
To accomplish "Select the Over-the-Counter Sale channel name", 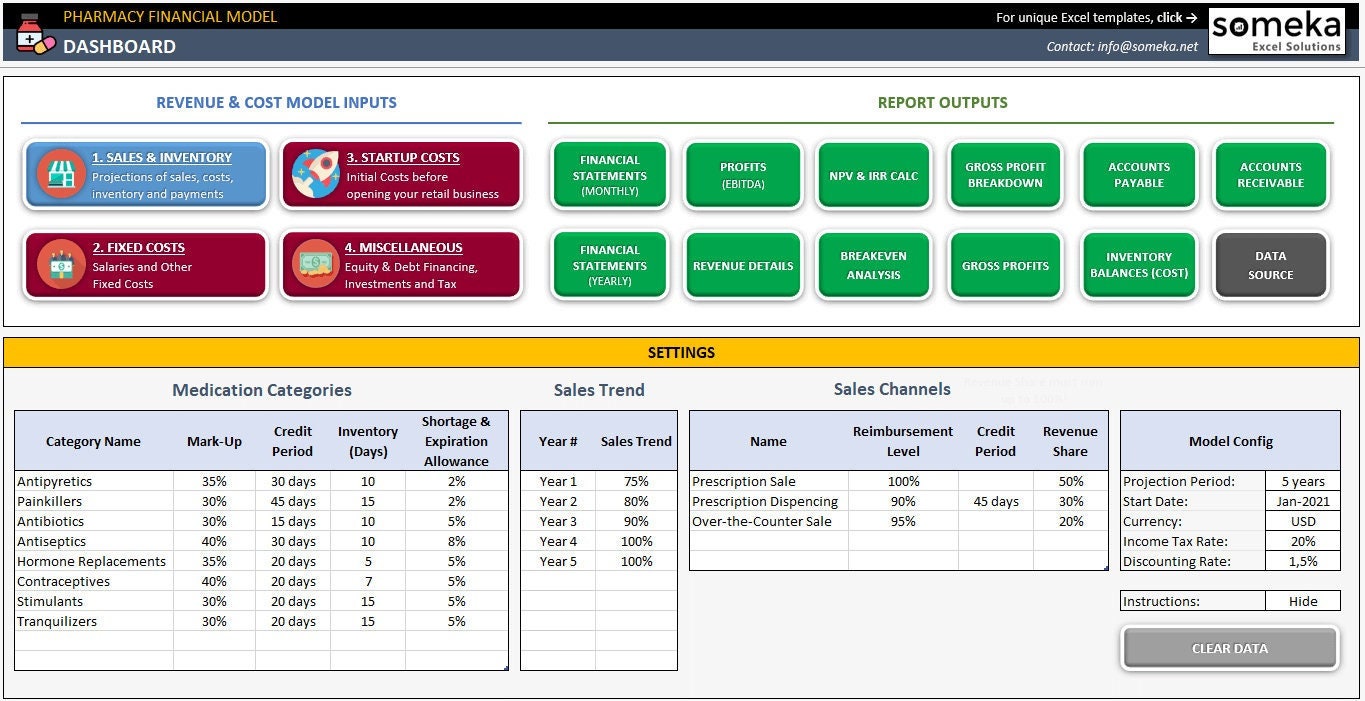I will [769, 521].
